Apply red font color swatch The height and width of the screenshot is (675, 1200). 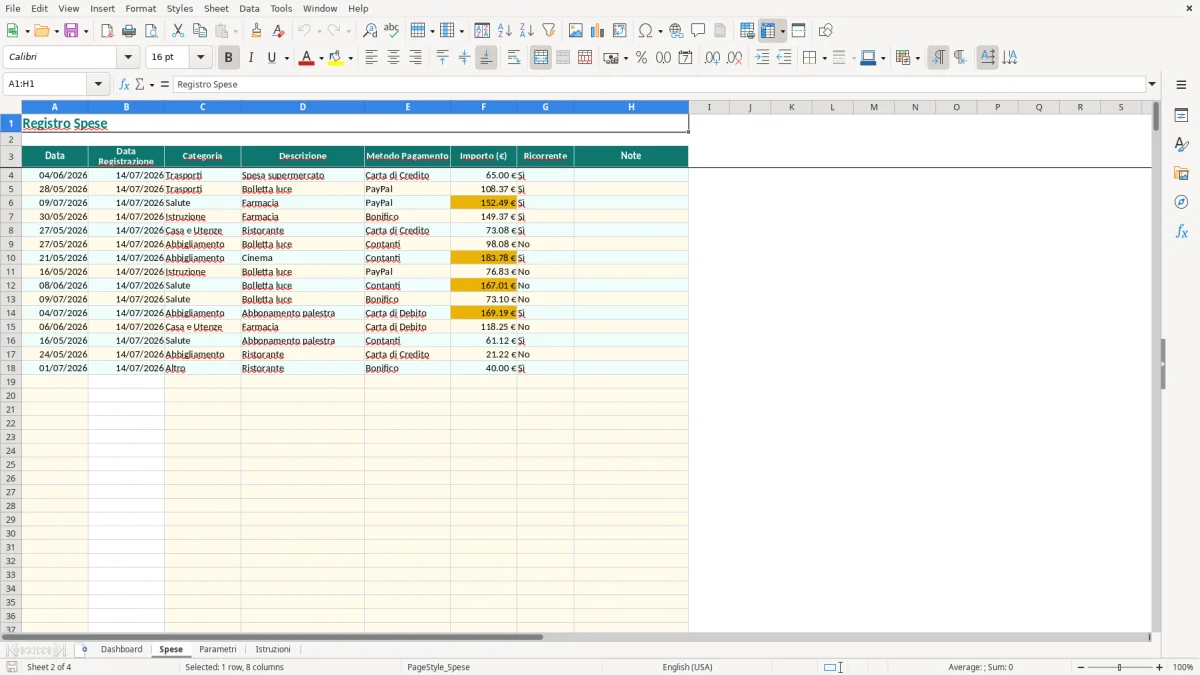pyautogui.click(x=306, y=58)
